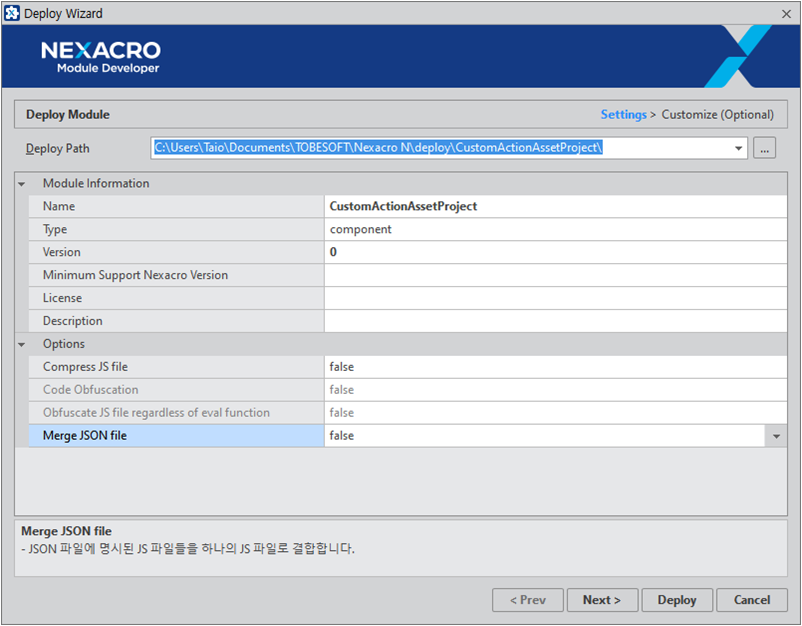Toggle the Compress JS file value

coord(555,368)
